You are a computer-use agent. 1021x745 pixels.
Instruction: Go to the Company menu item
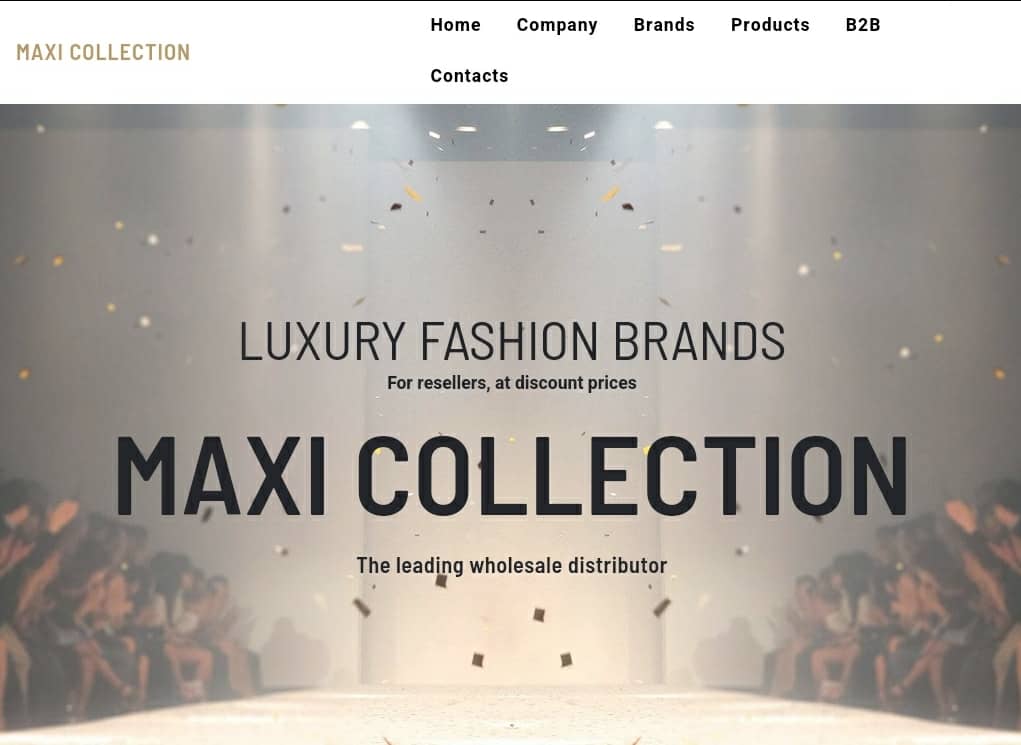tap(557, 25)
